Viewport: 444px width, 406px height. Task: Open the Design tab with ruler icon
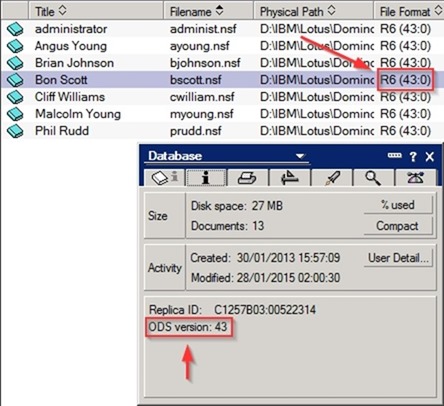(289, 178)
